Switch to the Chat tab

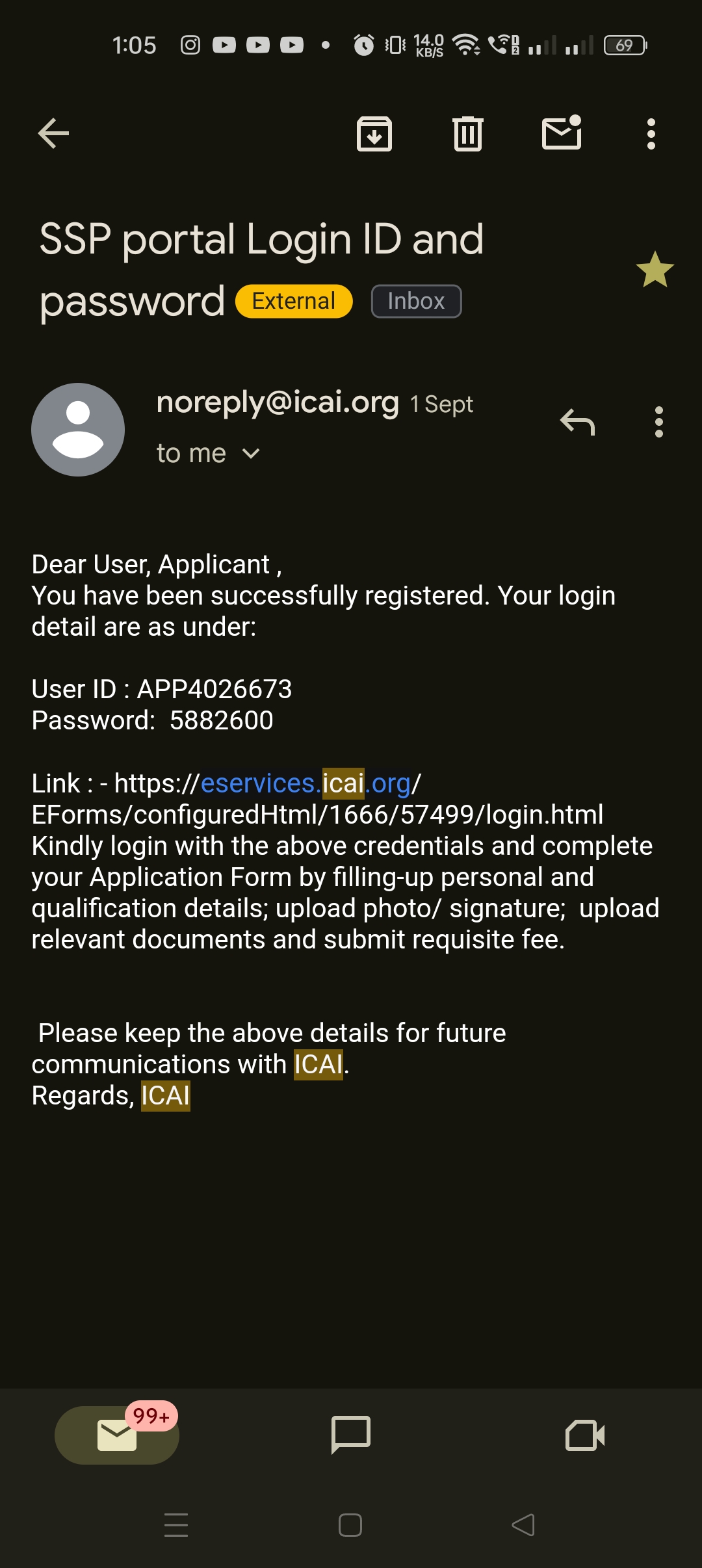pyautogui.click(x=351, y=1434)
